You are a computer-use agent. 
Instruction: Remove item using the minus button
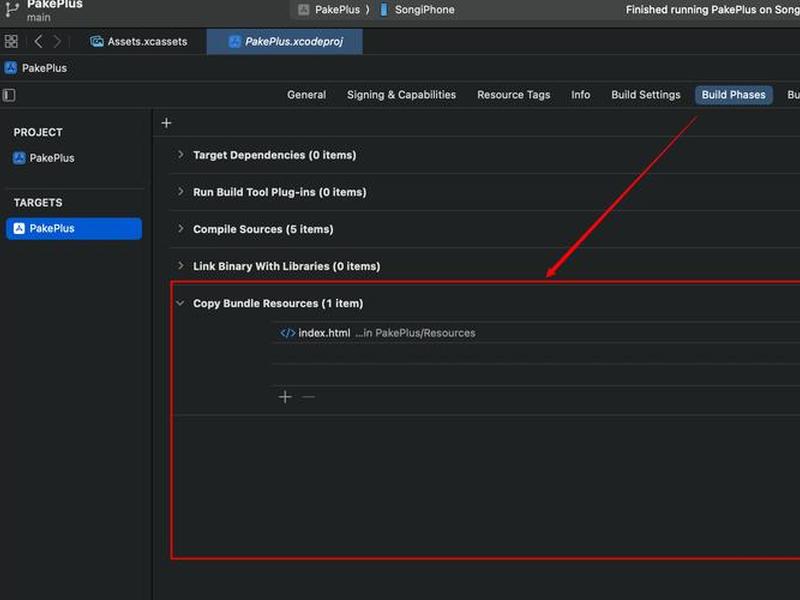pyautogui.click(x=308, y=396)
